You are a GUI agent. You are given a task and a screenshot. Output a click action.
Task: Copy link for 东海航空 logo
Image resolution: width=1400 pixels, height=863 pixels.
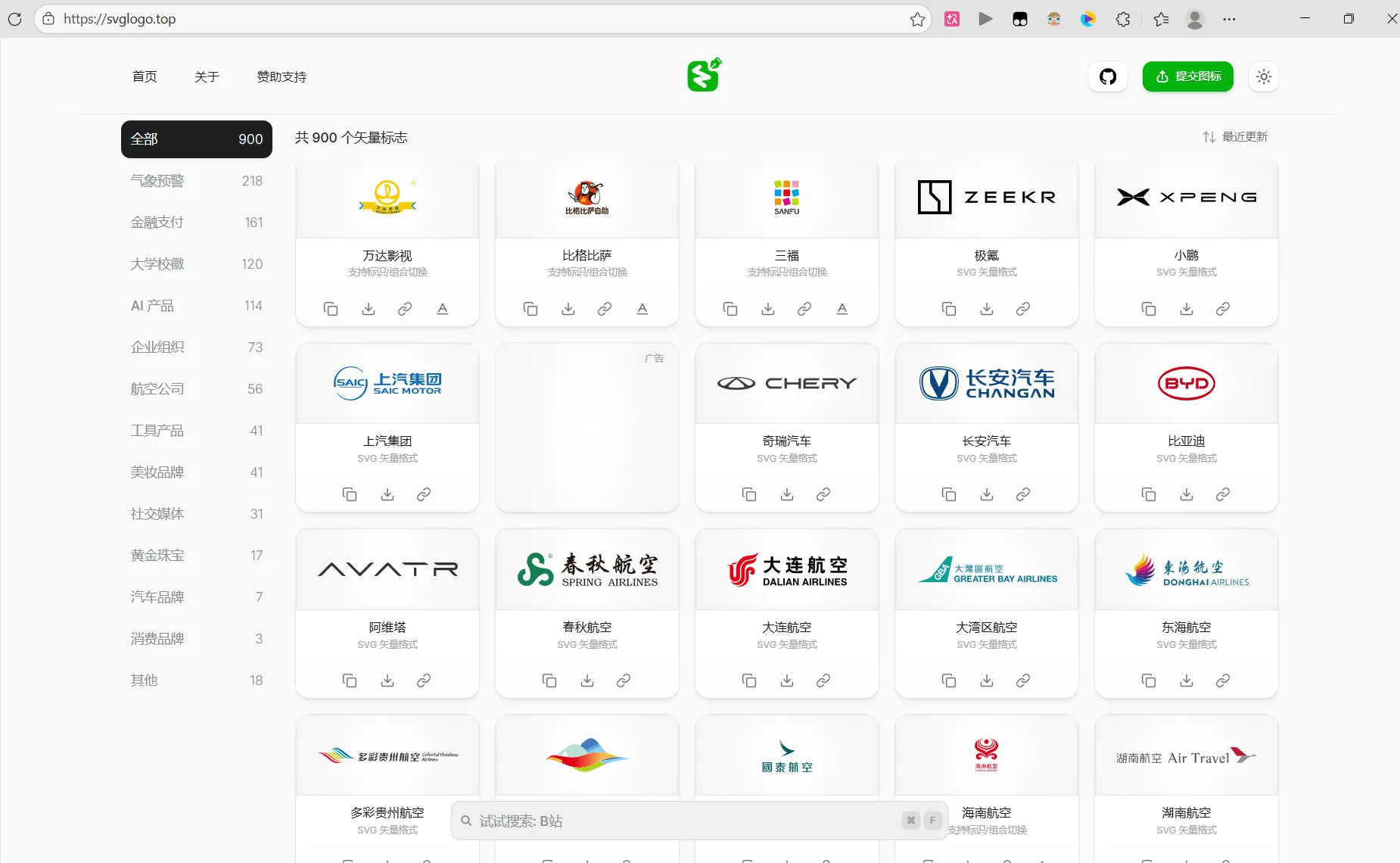pyautogui.click(x=1223, y=681)
